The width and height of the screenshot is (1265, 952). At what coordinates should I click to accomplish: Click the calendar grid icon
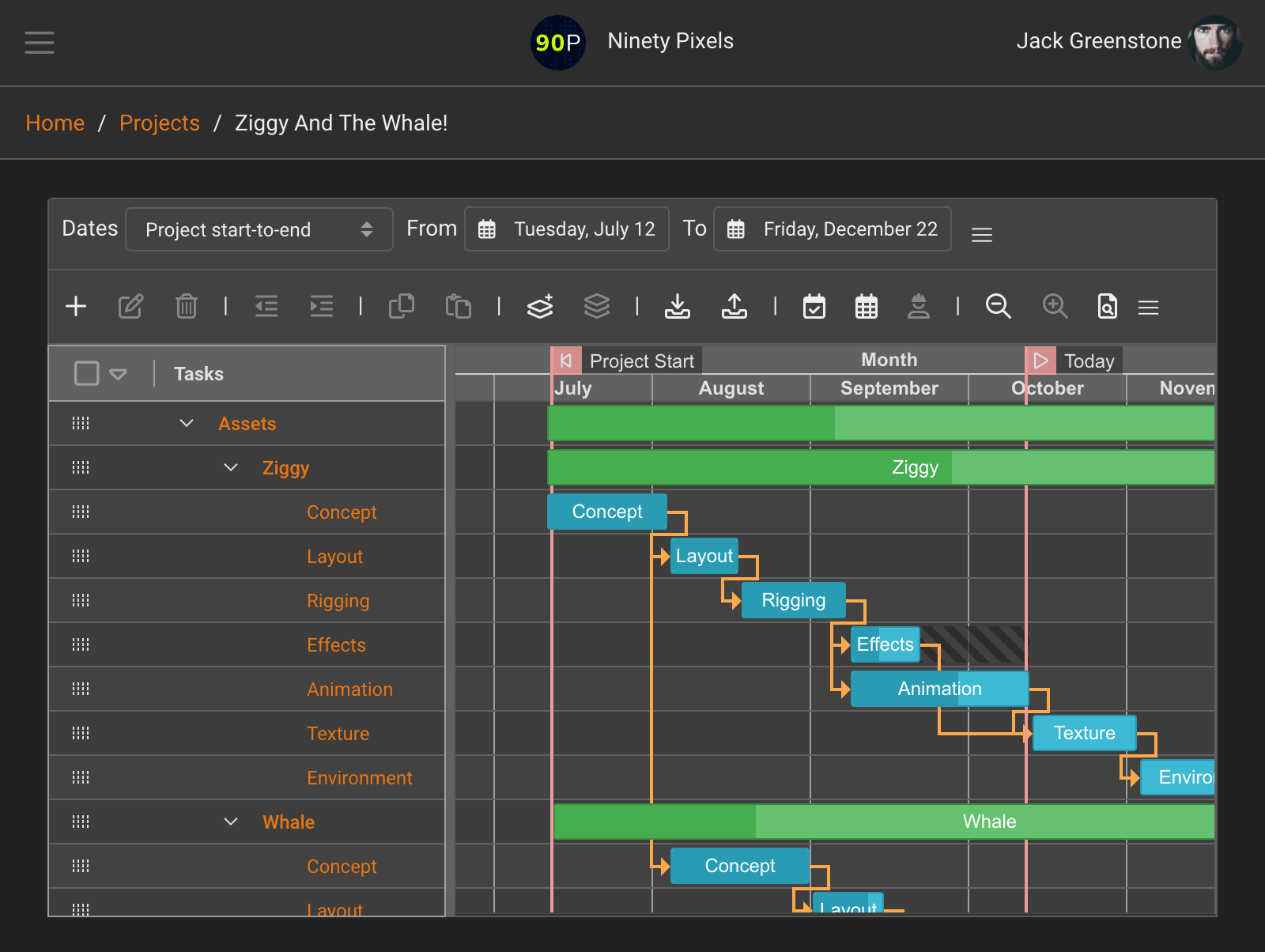click(867, 306)
